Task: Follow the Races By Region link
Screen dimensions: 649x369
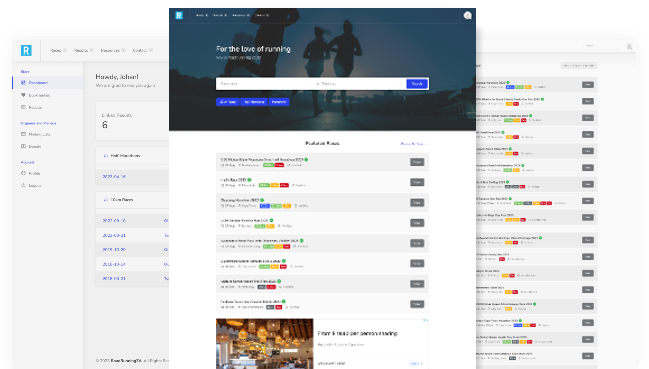Action: 414,144
